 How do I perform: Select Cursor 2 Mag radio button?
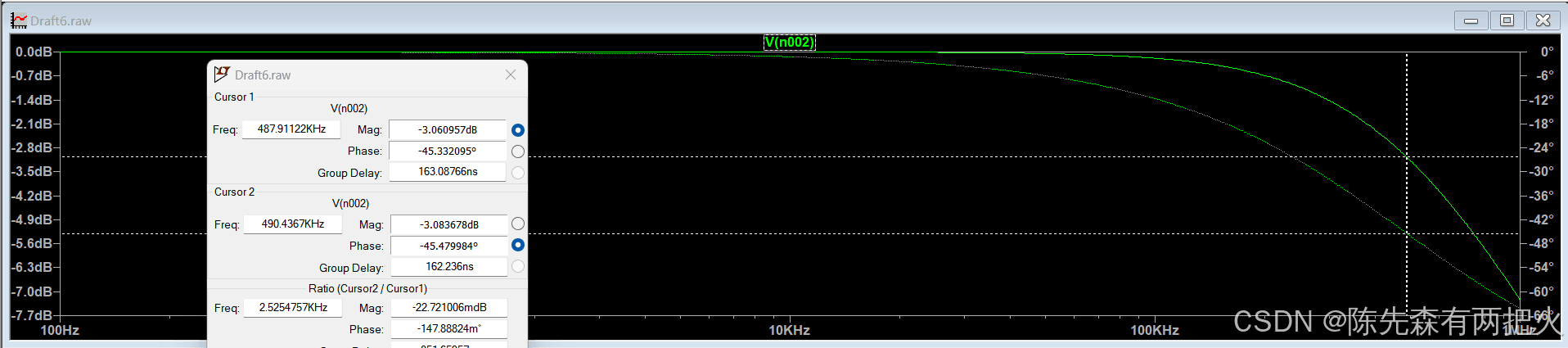coord(518,224)
